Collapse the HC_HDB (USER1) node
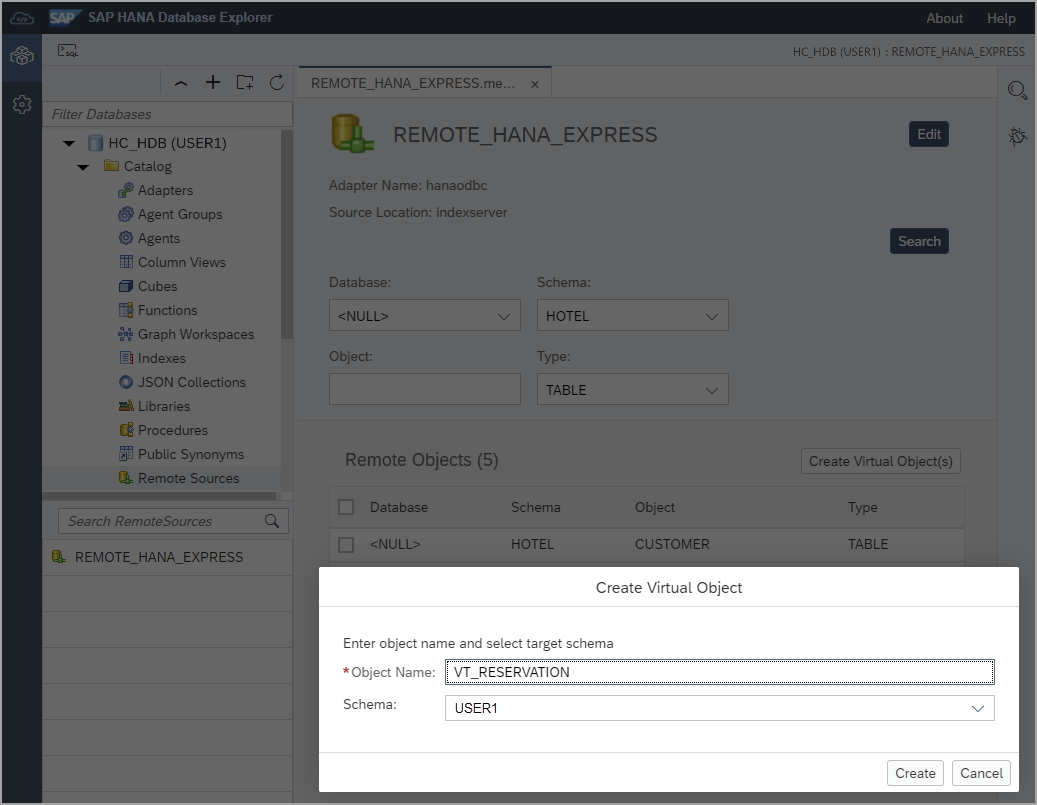The height and width of the screenshot is (805, 1037). [69, 143]
